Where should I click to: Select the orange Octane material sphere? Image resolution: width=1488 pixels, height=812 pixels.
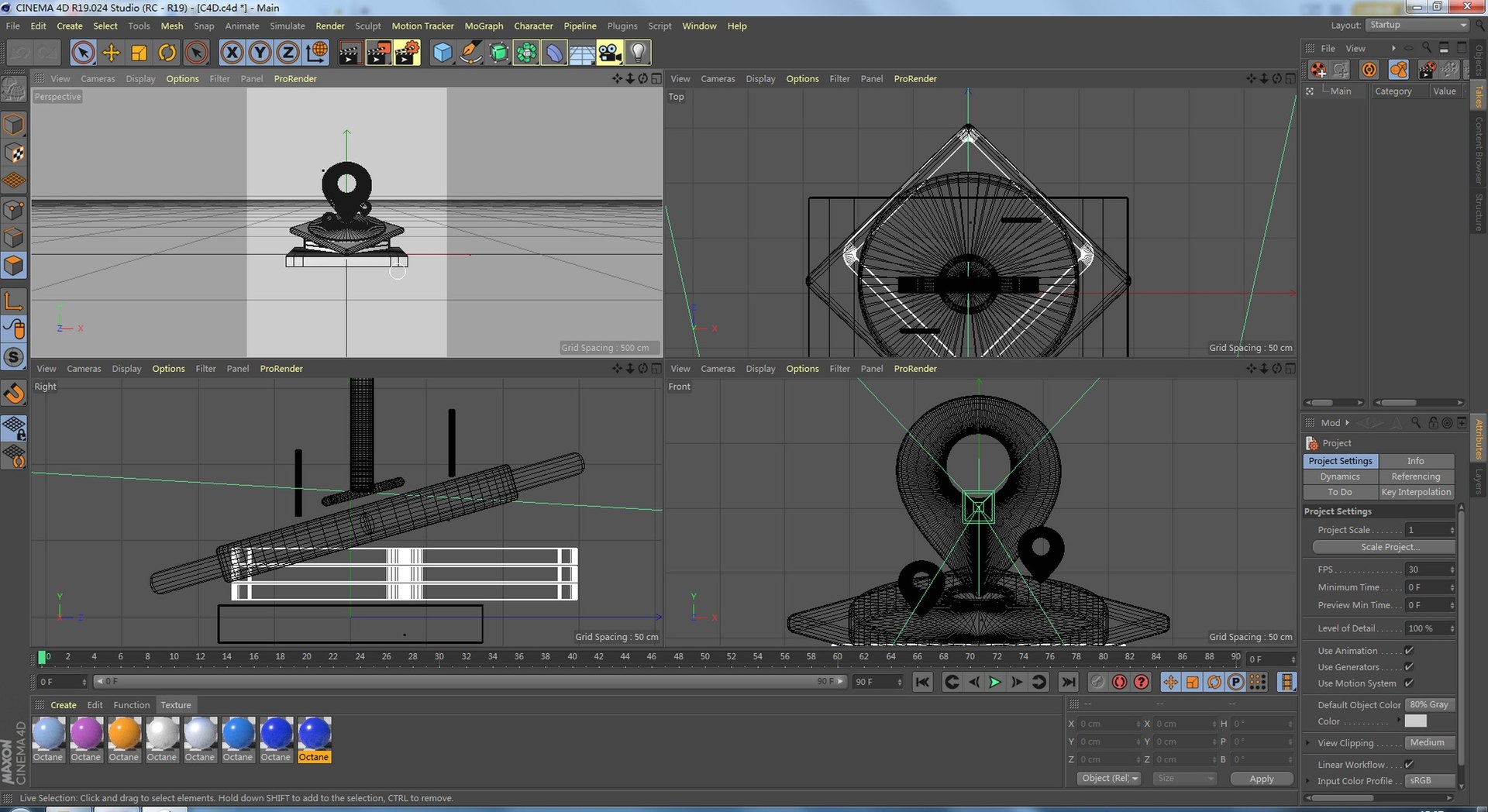(124, 734)
